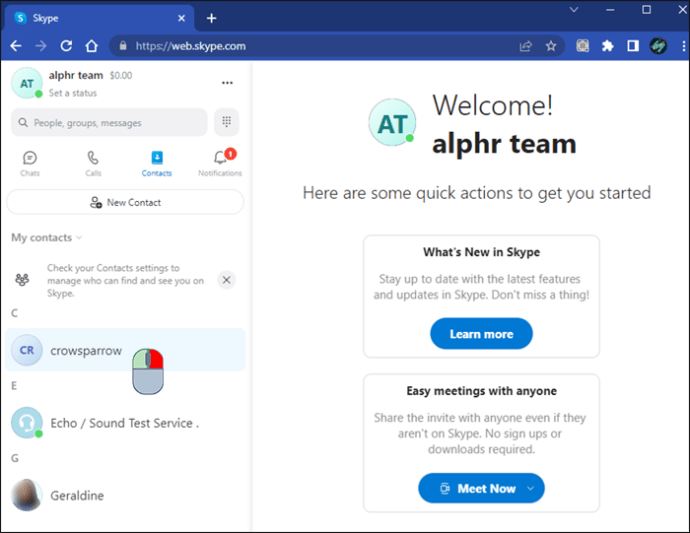Open the browser Extensions puzzle icon
Image resolution: width=690 pixels, height=533 pixels.
608,46
